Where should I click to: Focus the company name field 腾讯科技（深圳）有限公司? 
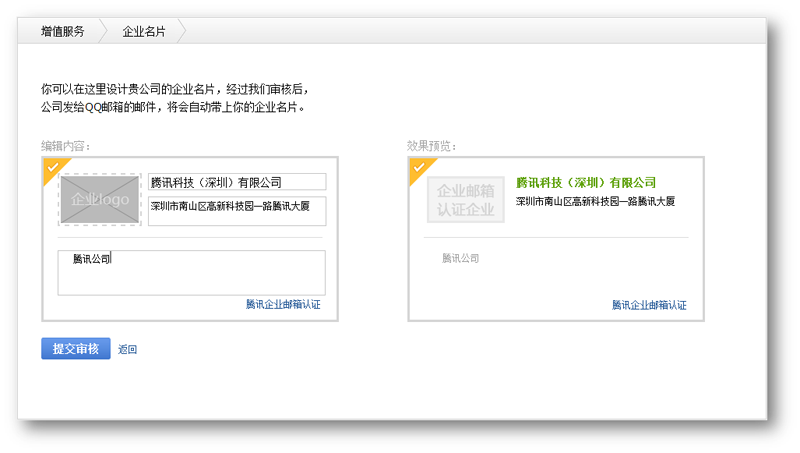tap(237, 182)
